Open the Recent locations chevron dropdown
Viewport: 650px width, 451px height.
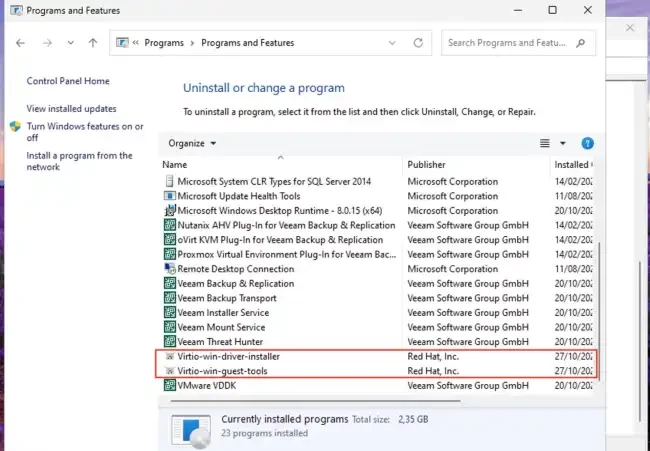(x=70, y=43)
